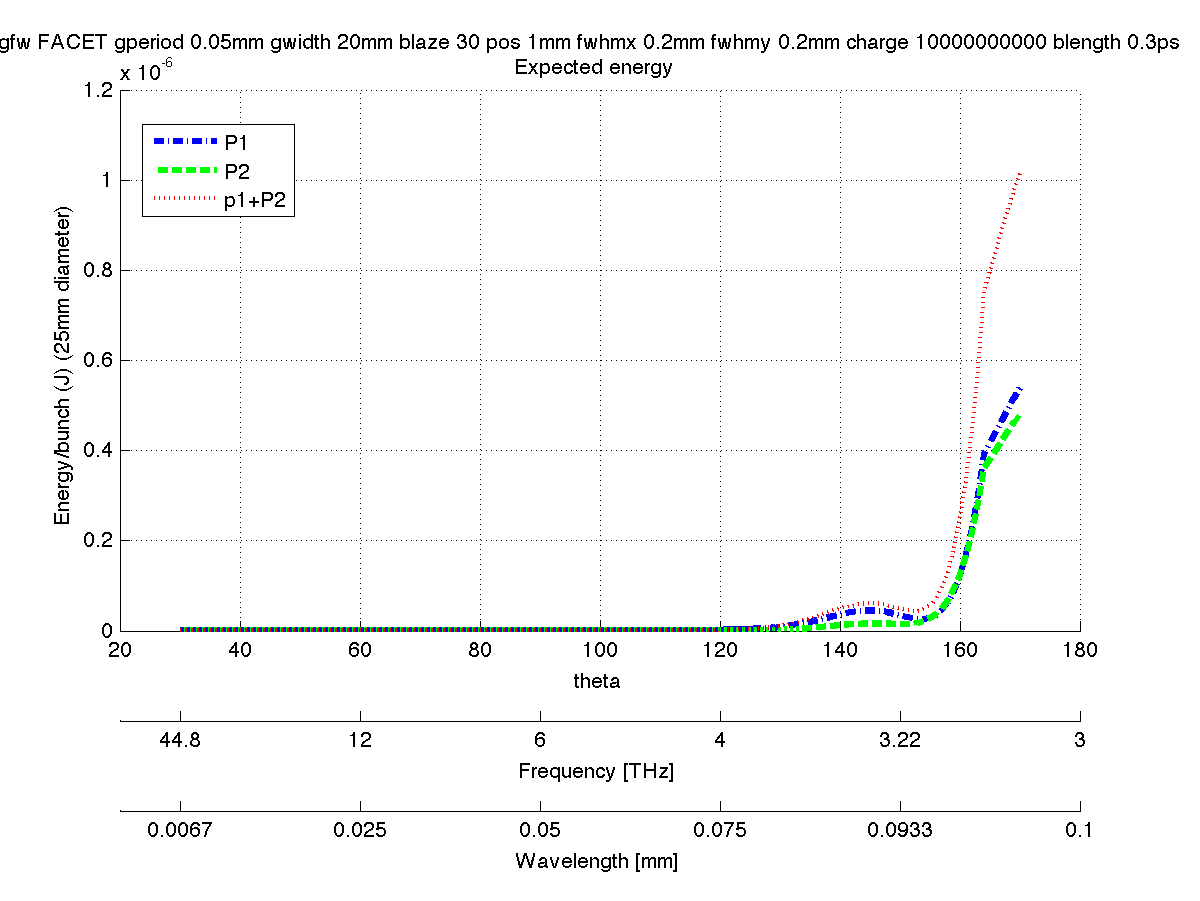Click the y-axis tick label 0.2
1200x901 pixels.
98,541
